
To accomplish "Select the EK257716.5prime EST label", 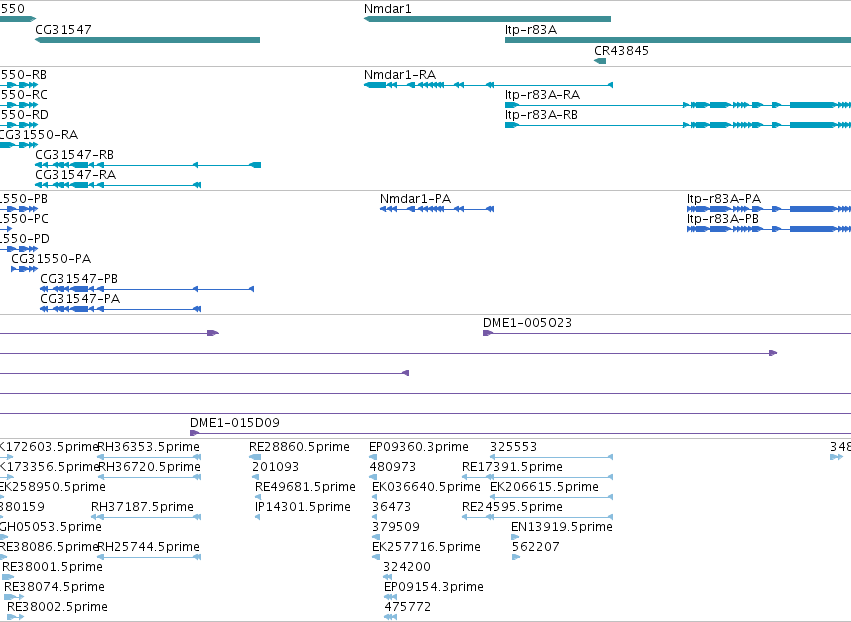I will [426, 547].
